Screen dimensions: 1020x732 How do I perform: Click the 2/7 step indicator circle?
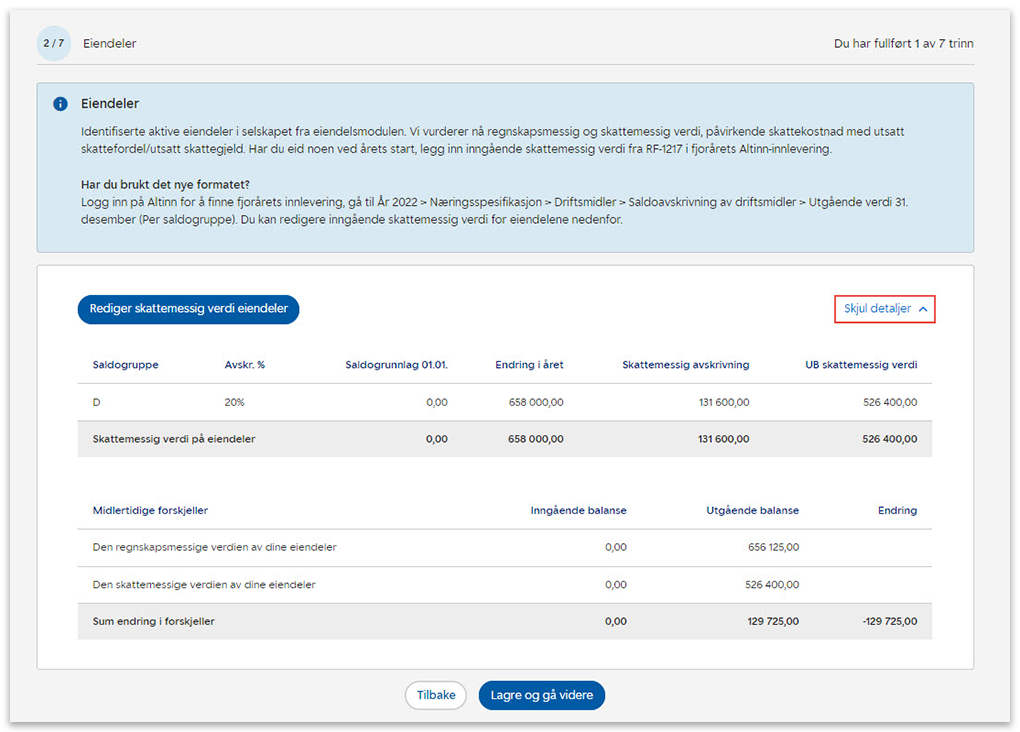pos(54,44)
